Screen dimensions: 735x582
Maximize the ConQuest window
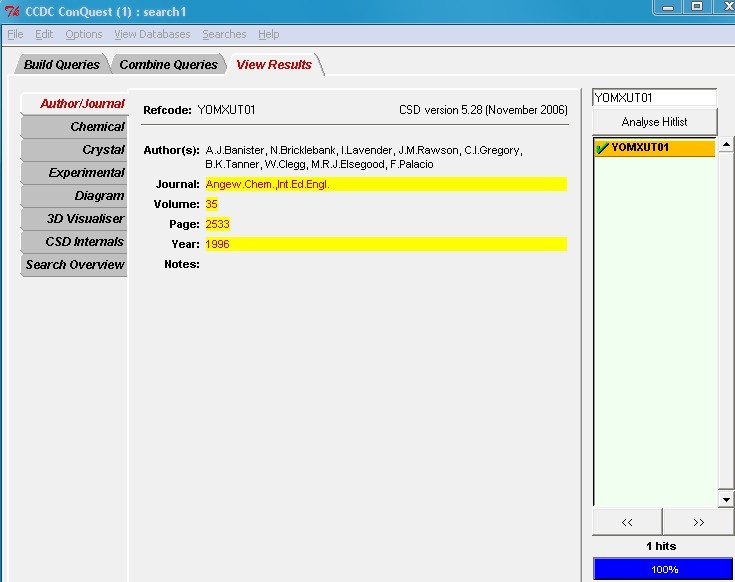[697, 7]
